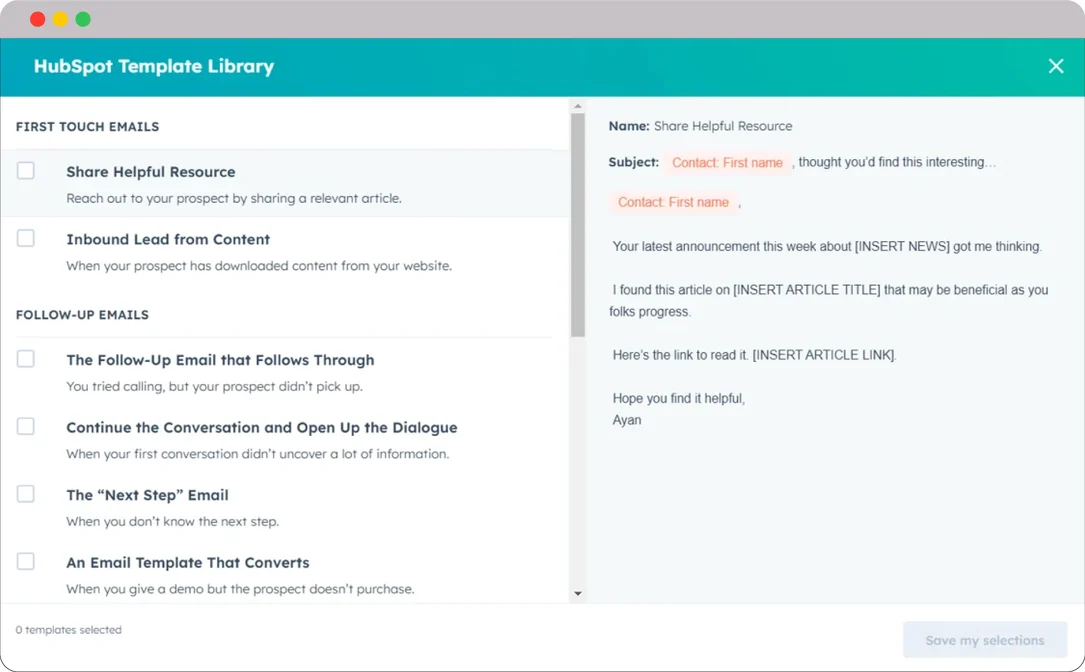Enable the Continue the Conversation template checkbox
Screen dimensions: 1085x672
[x=26, y=425]
